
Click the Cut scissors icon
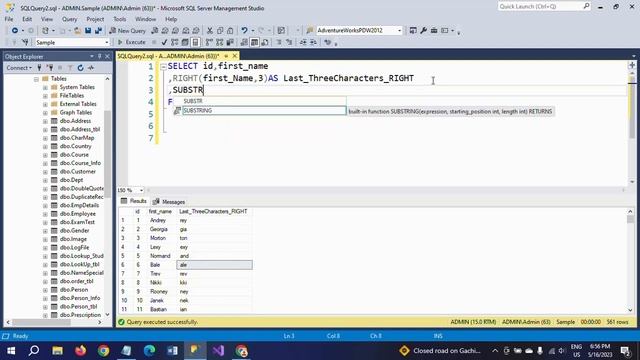click(x=210, y=31)
